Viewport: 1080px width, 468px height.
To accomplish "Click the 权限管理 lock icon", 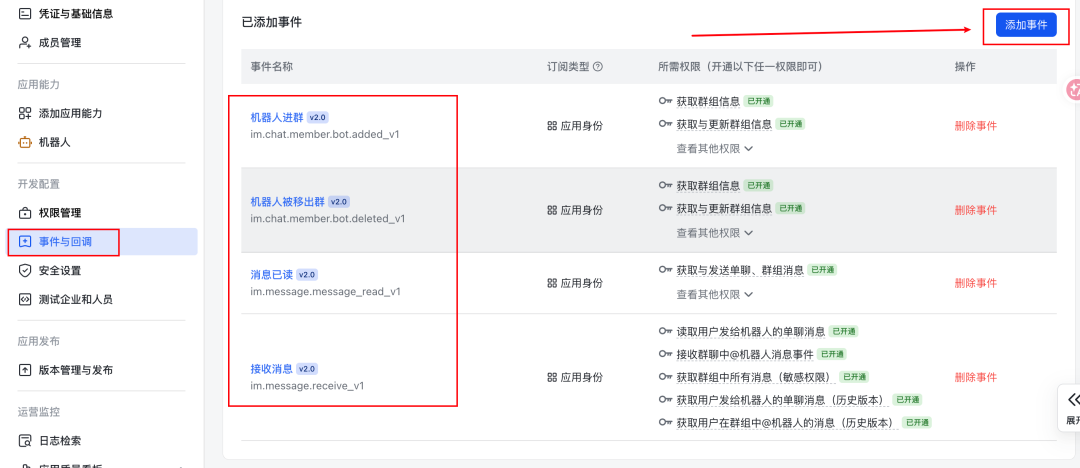I will (x=25, y=213).
